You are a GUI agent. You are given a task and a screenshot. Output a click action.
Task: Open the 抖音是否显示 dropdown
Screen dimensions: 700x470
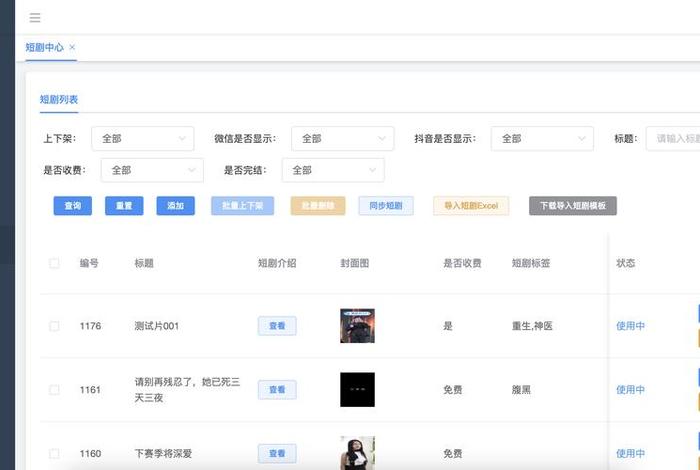542,138
